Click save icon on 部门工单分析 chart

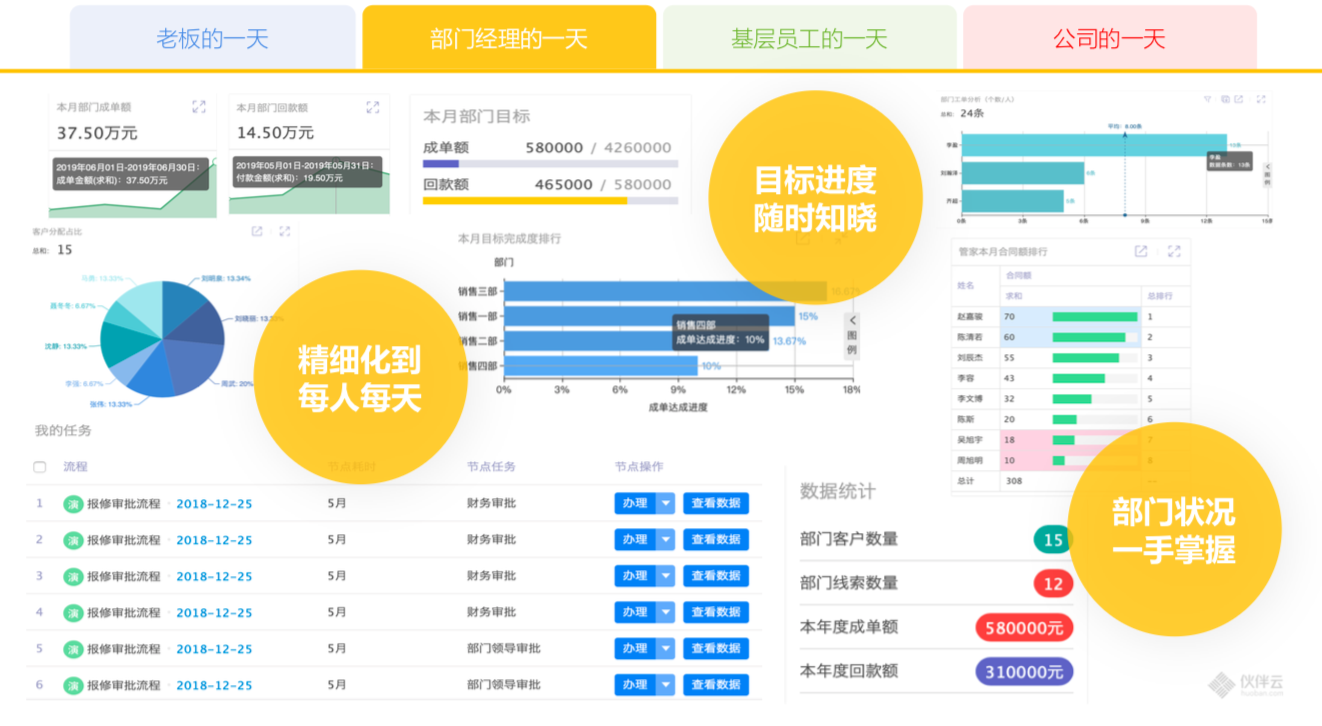point(1224,99)
